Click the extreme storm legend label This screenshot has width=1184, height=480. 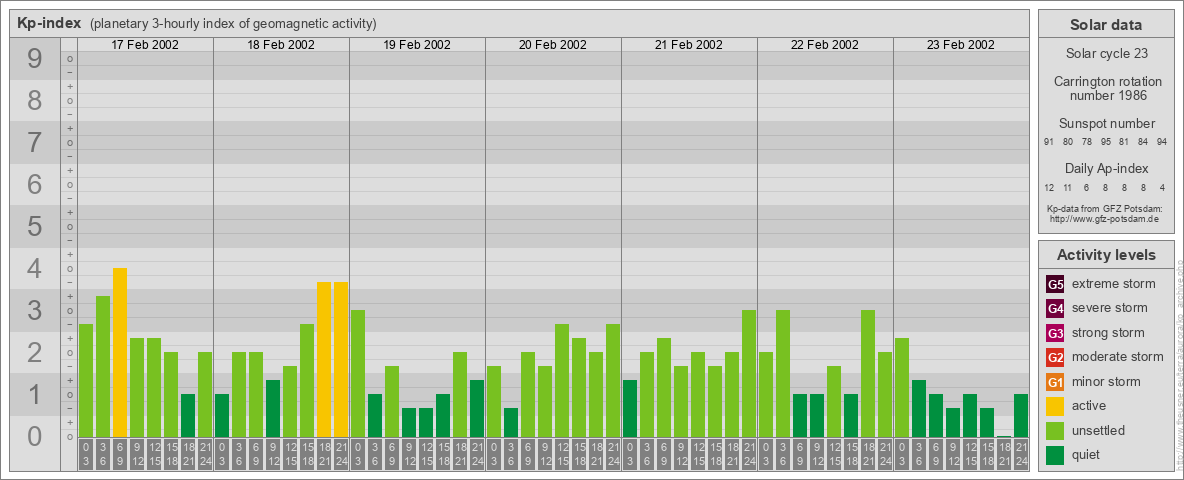[x=1114, y=284]
